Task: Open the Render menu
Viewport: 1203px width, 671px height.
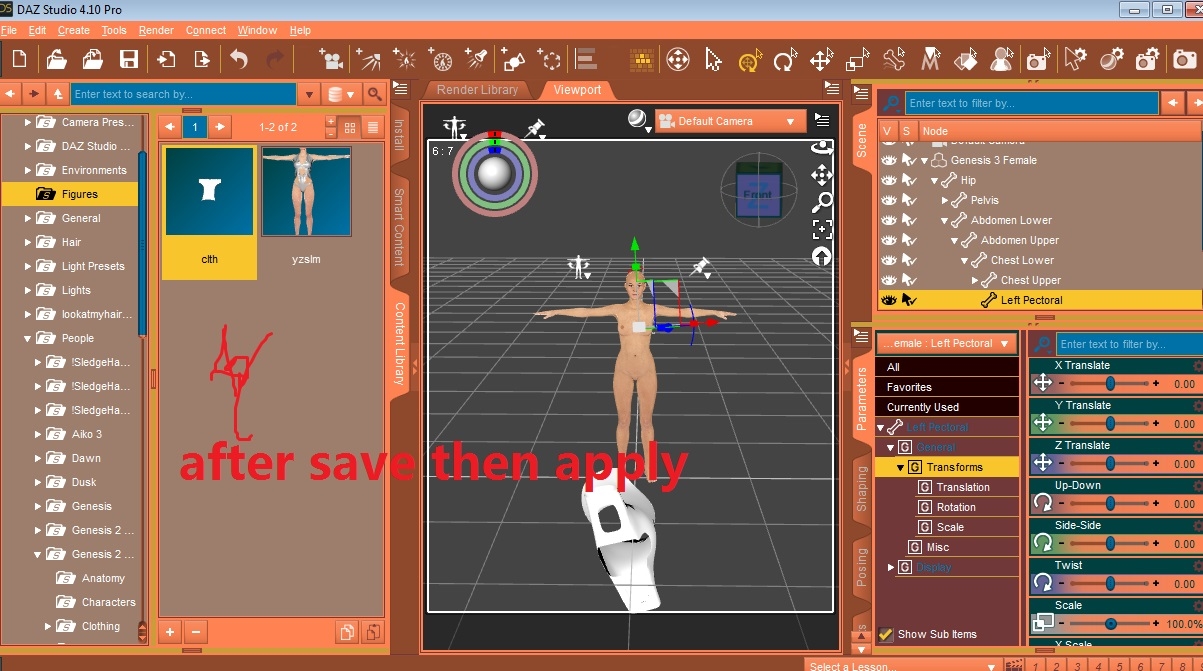Action: pyautogui.click(x=156, y=30)
